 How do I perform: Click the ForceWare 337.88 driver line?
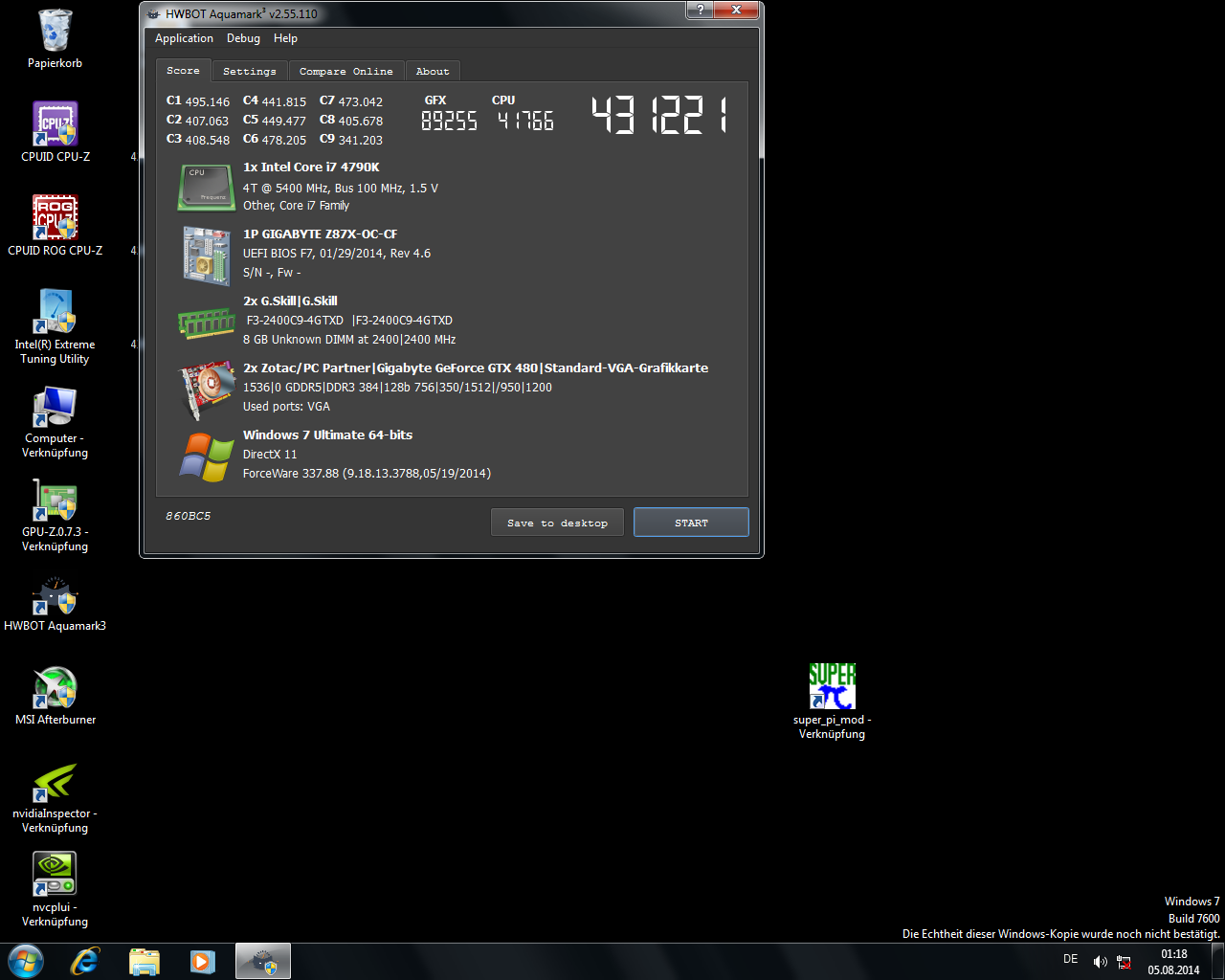coord(367,474)
